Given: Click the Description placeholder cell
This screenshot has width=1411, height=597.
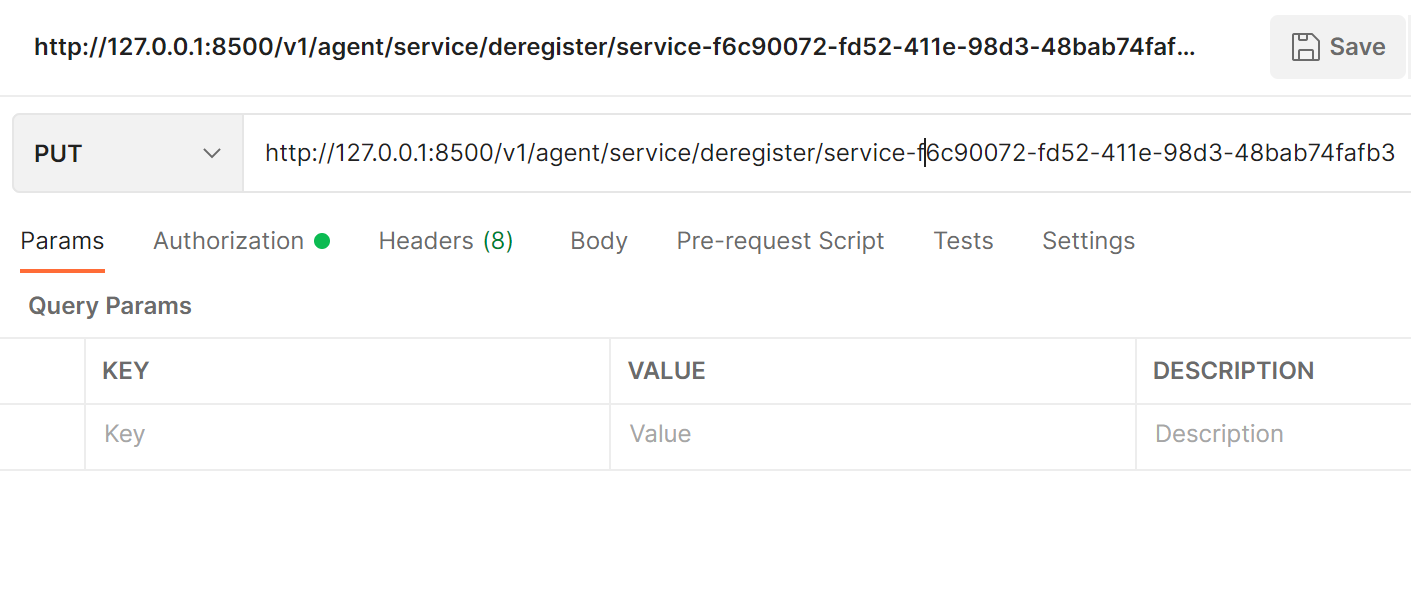Looking at the screenshot, I should click(1272, 434).
